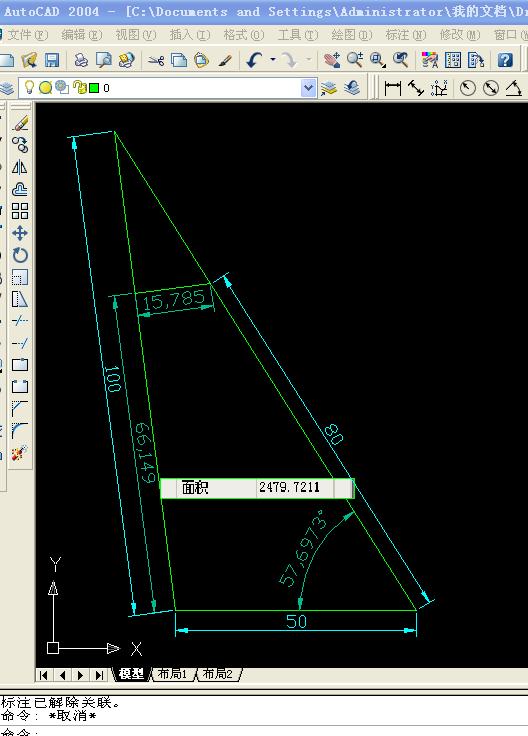Select the Fillet tool
Screen dimensions: 528x736
(20, 431)
